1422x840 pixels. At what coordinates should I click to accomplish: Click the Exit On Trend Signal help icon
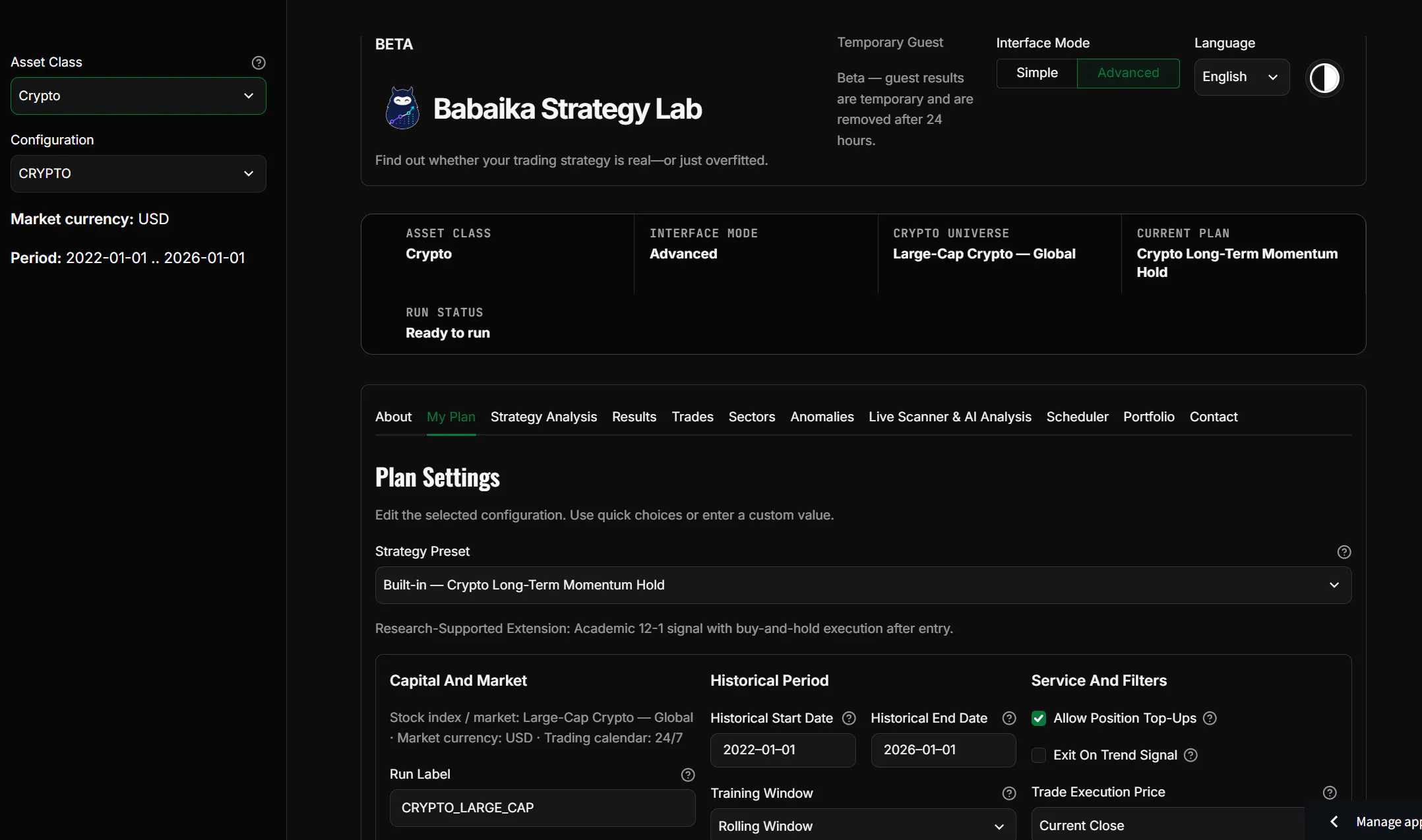coord(1190,755)
